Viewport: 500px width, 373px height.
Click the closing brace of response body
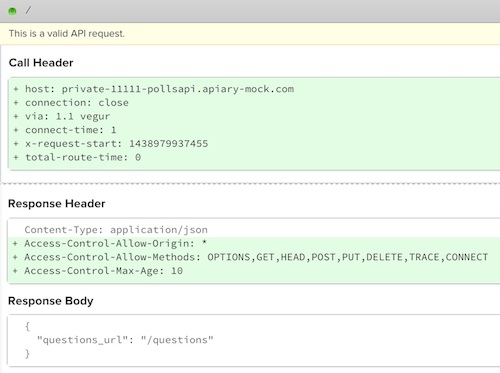pyautogui.click(x=27, y=354)
